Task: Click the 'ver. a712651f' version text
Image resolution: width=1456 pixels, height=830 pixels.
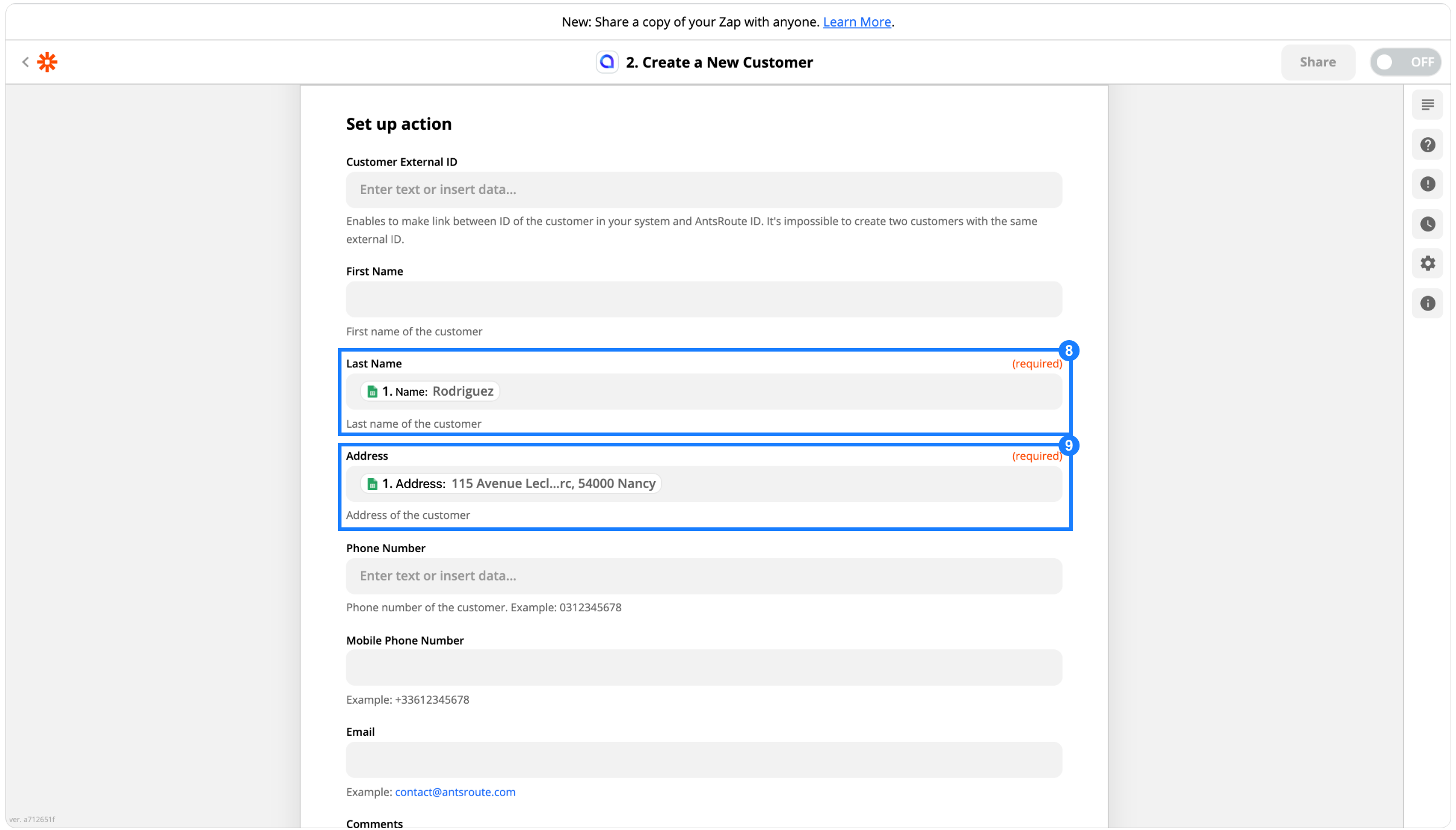Action: click(32, 819)
